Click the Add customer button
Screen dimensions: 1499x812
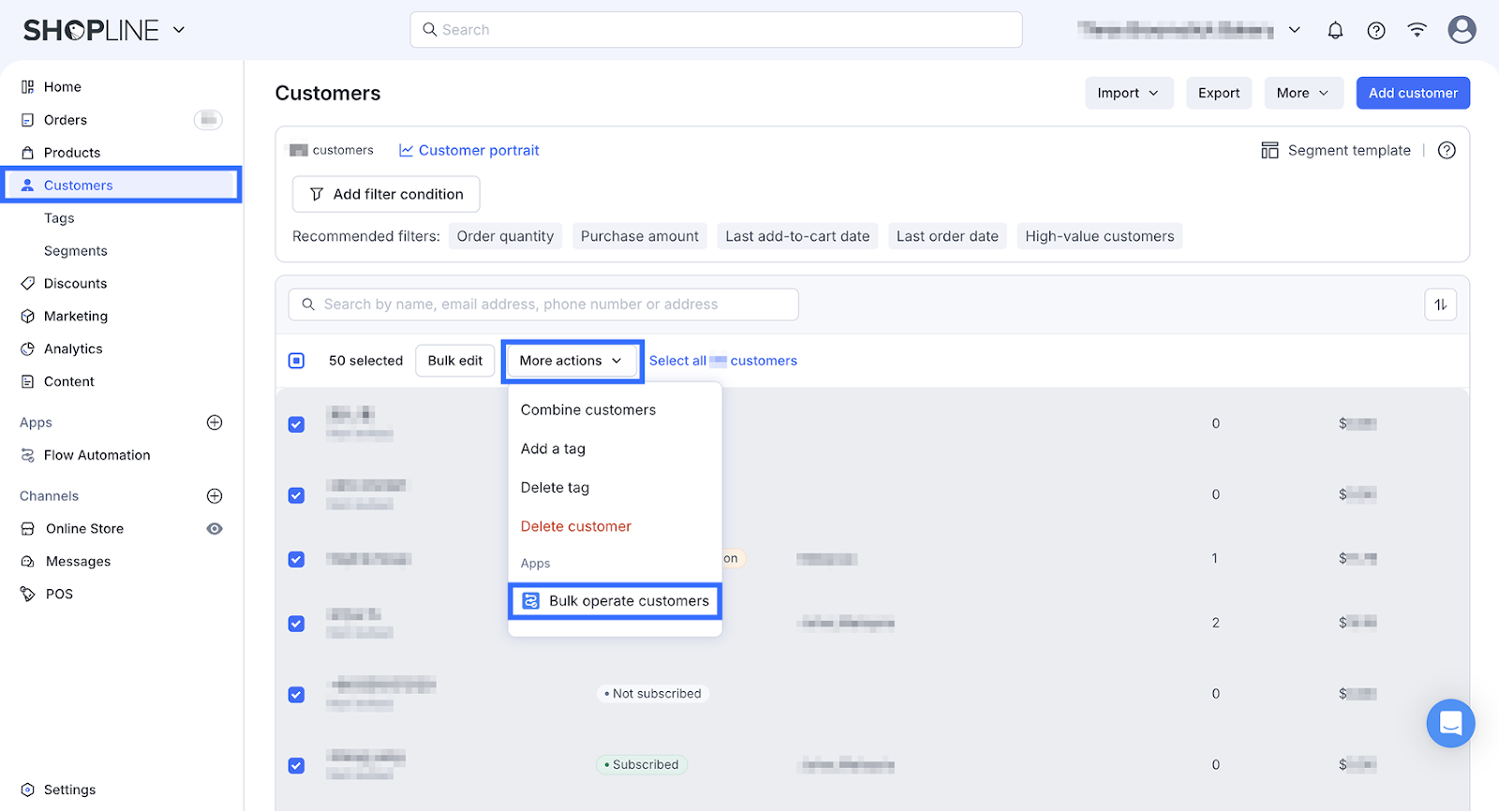point(1413,93)
